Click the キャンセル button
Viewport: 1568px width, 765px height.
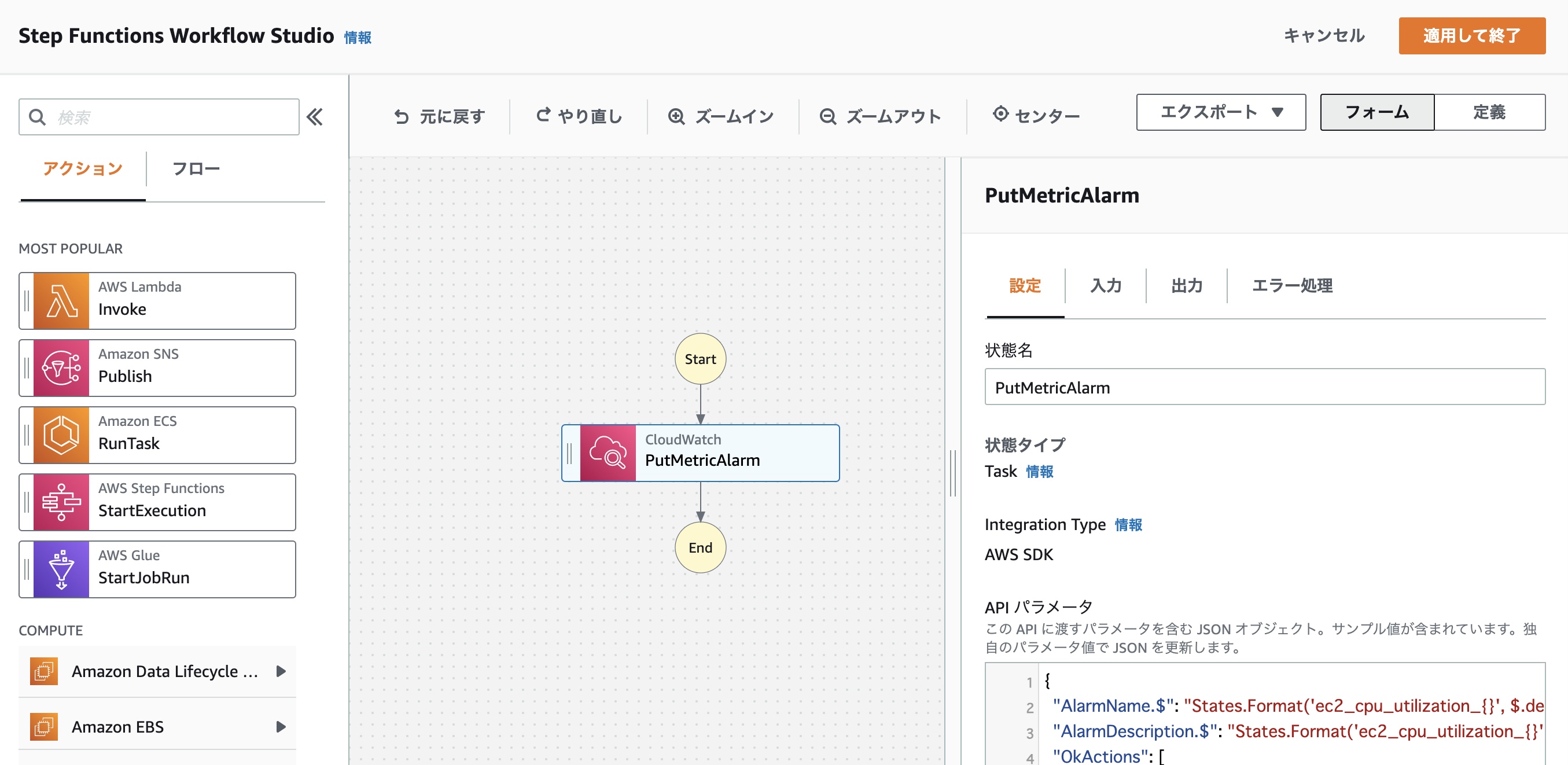[x=1324, y=36]
